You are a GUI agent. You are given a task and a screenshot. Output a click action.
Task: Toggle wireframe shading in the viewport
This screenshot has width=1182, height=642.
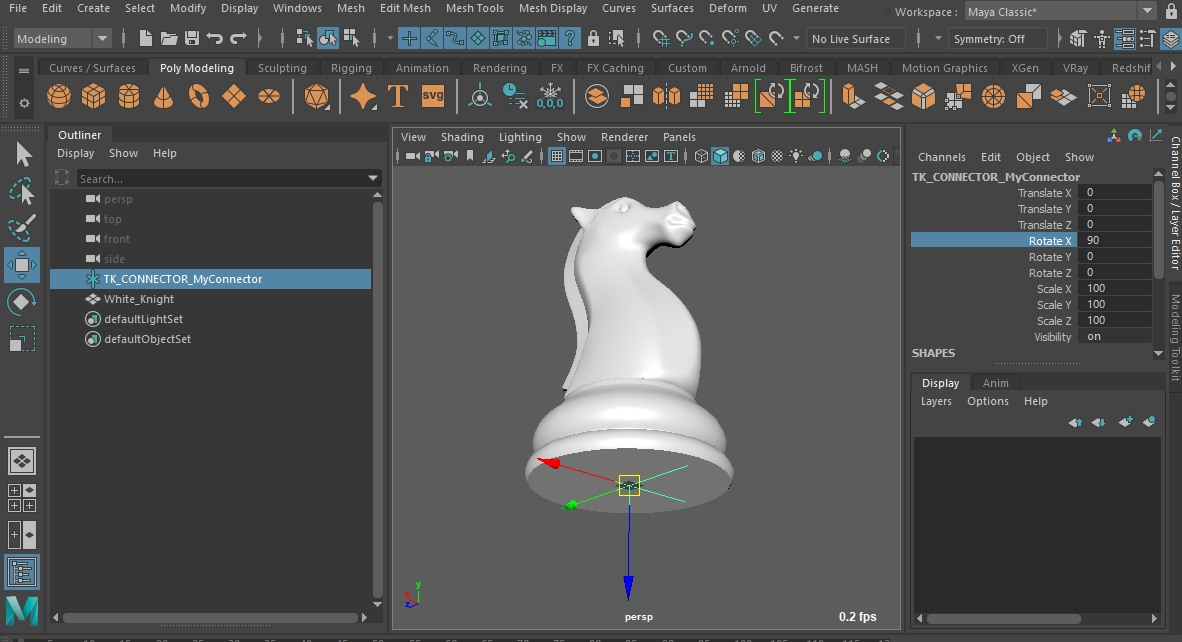coord(701,156)
